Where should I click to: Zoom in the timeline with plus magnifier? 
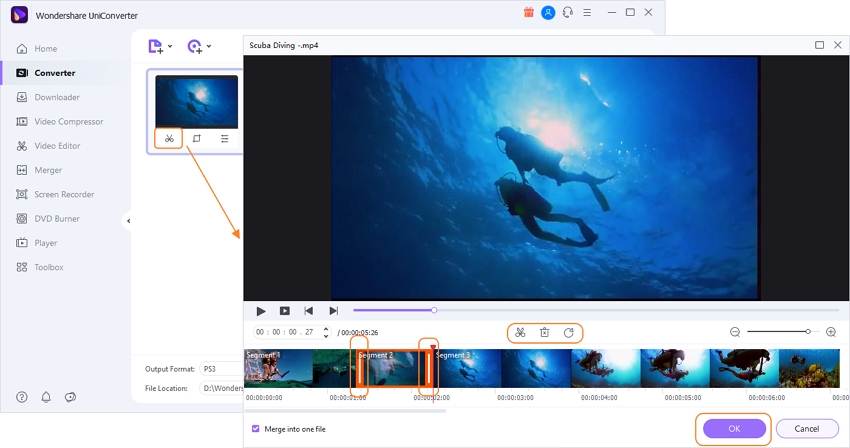(831, 332)
